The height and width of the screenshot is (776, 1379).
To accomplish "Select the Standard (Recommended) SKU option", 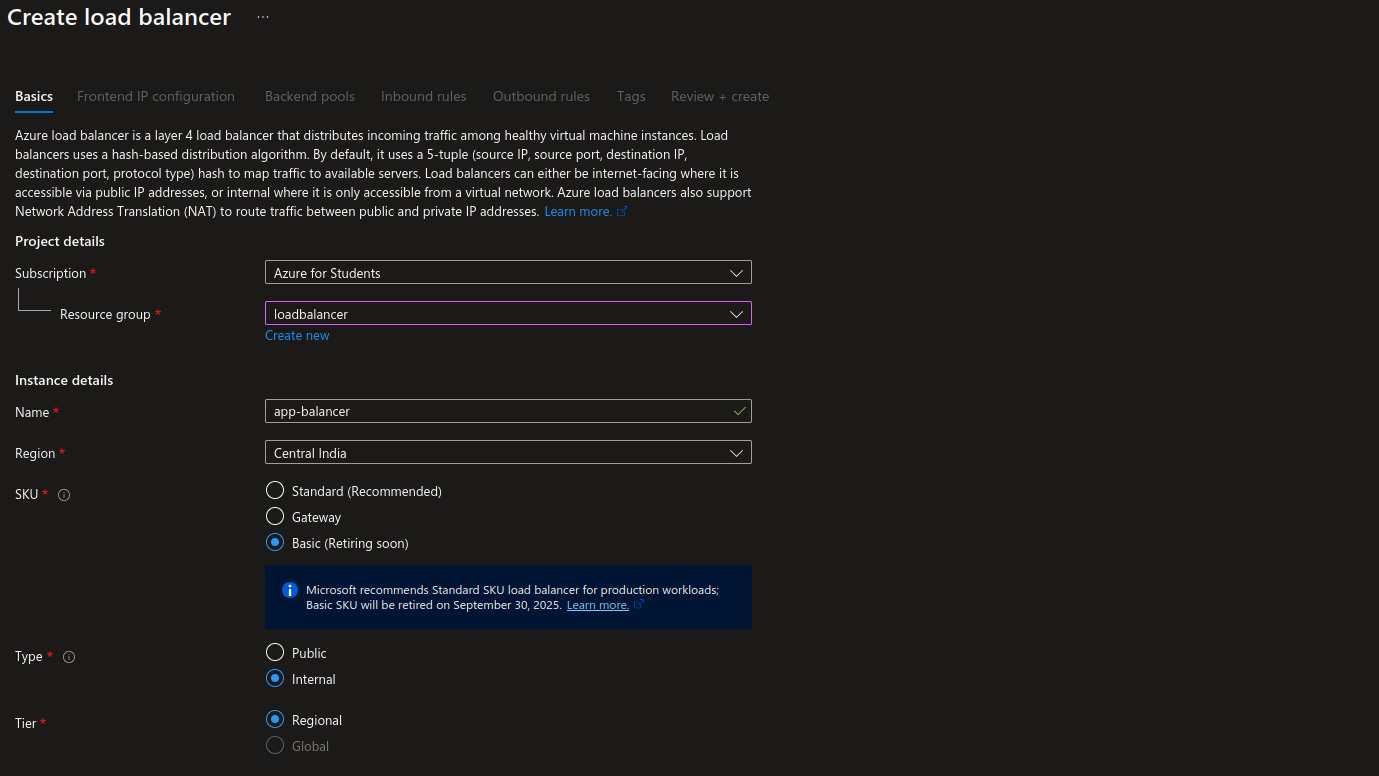I will click(275, 491).
